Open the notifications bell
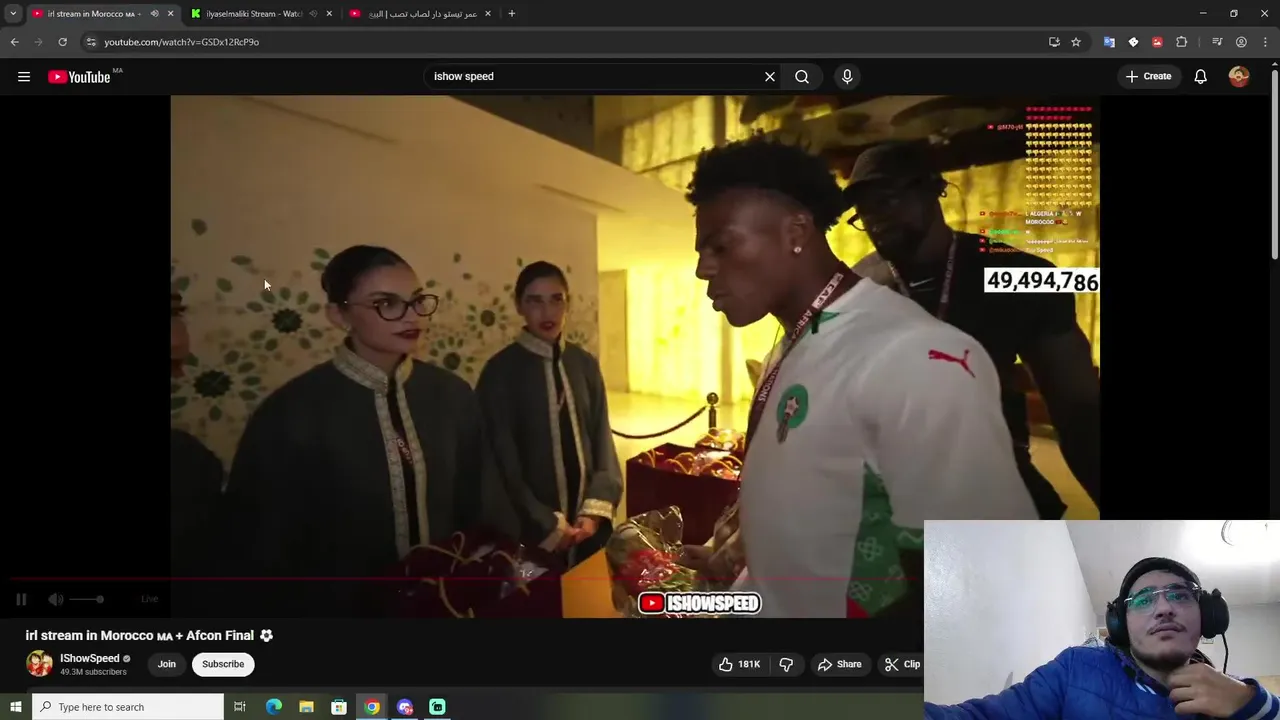 (x=1201, y=76)
